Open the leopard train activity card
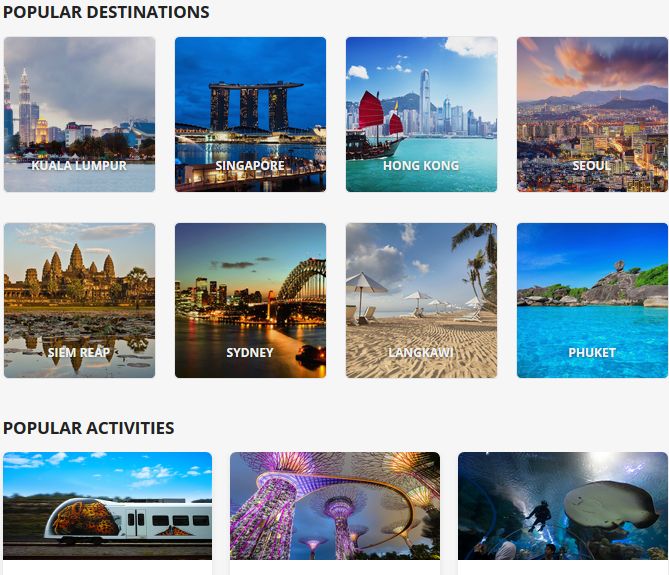The height and width of the screenshot is (575, 669). pos(108,513)
